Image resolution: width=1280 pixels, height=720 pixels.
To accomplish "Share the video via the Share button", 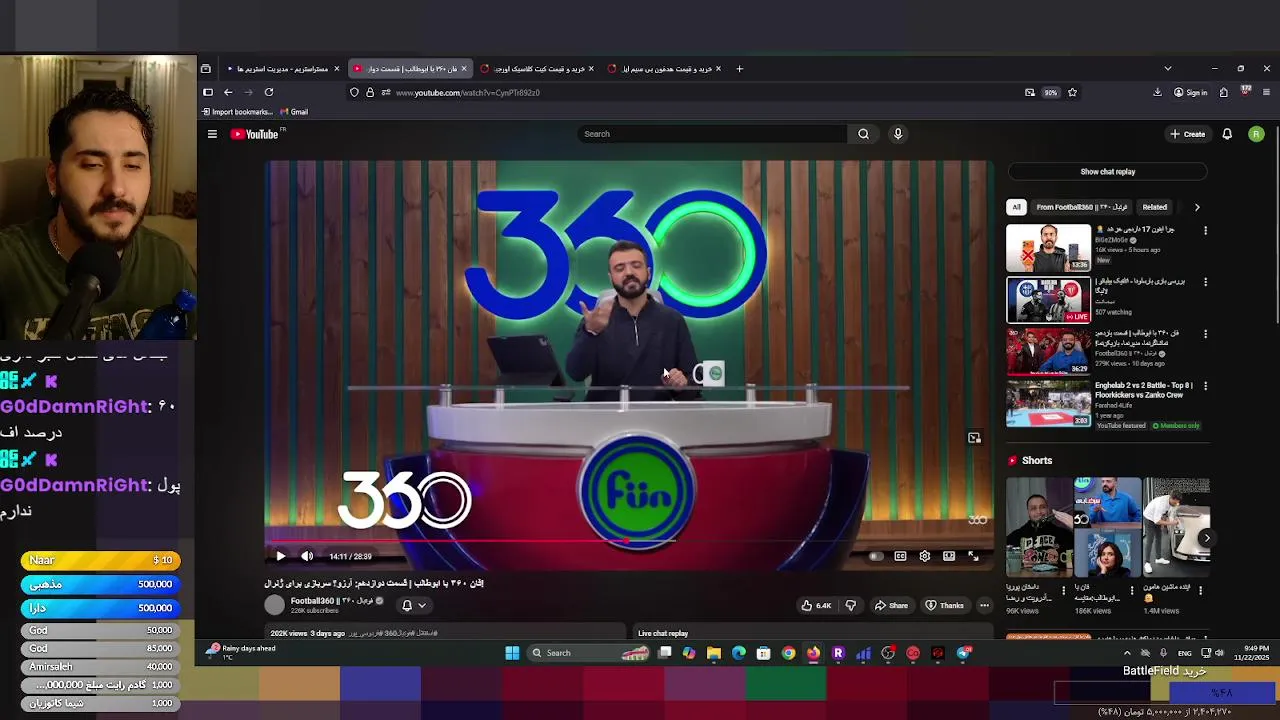I will (891, 605).
